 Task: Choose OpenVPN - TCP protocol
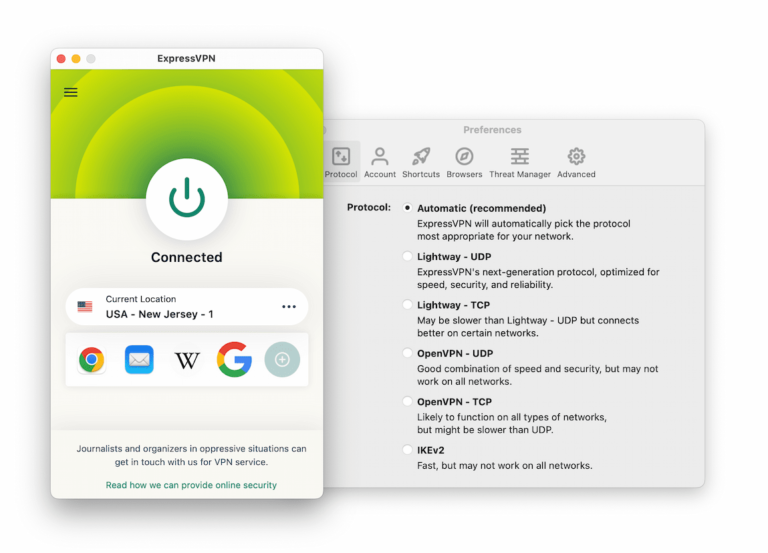pos(407,402)
